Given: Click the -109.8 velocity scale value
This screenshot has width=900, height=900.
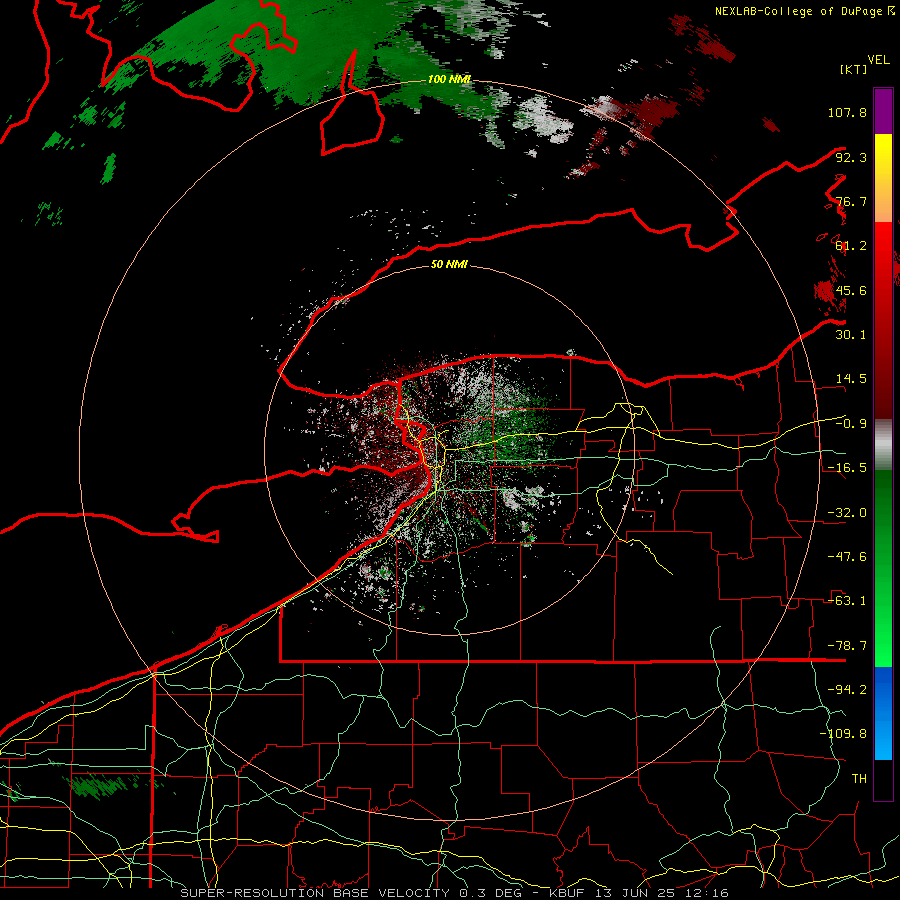Looking at the screenshot, I should pos(843,734).
